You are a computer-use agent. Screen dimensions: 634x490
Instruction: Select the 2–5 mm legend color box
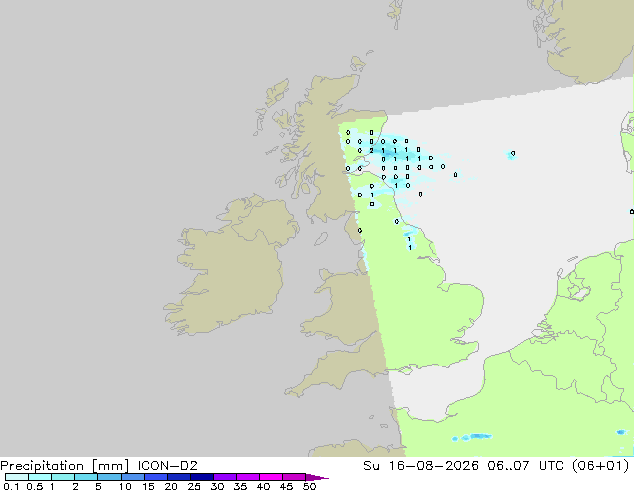coord(86,477)
